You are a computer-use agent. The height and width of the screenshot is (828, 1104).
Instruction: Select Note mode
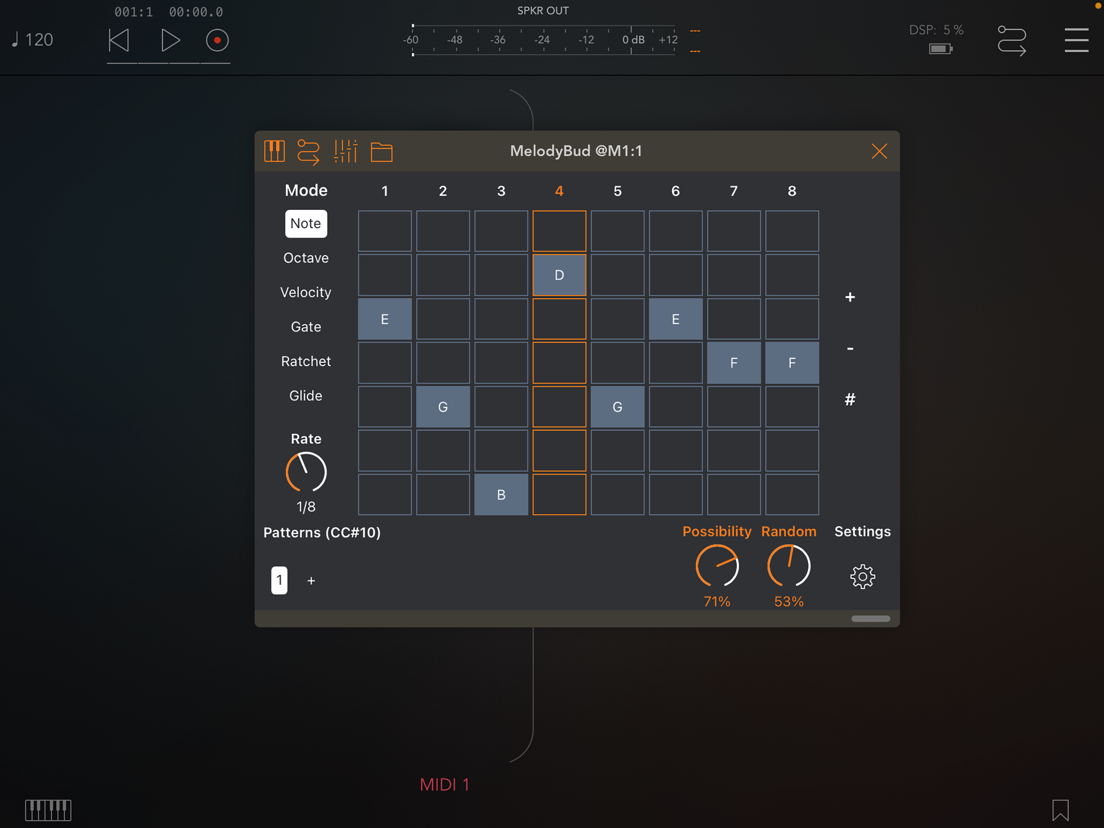point(306,223)
